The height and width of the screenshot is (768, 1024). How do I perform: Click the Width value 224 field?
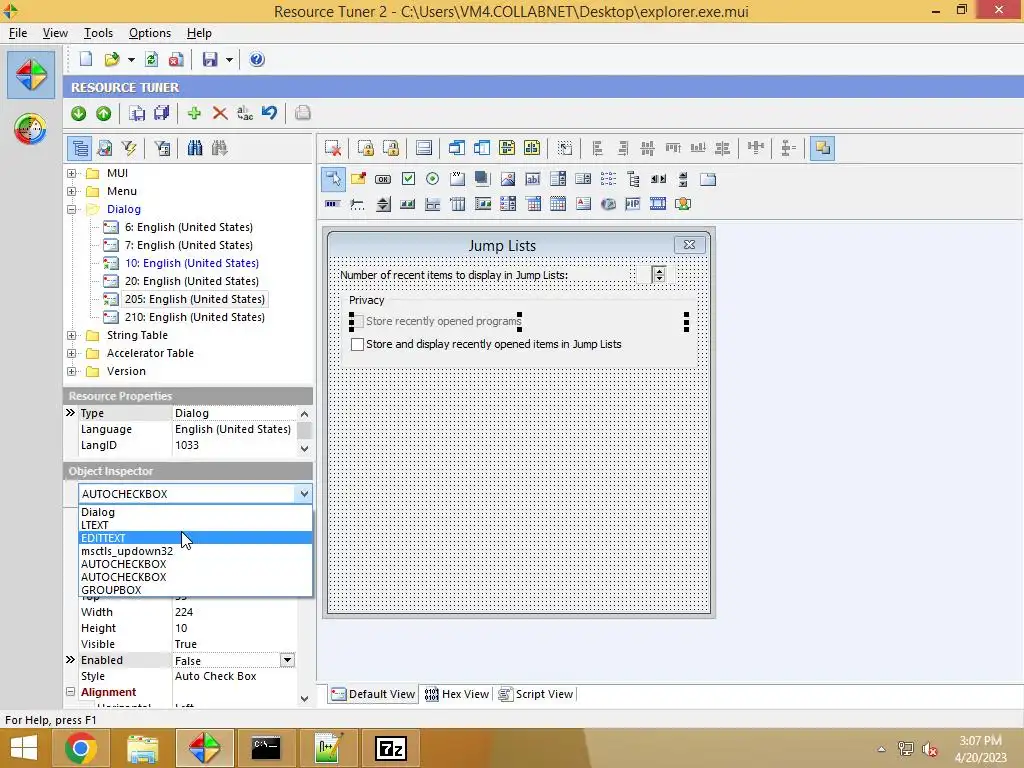(x=234, y=612)
